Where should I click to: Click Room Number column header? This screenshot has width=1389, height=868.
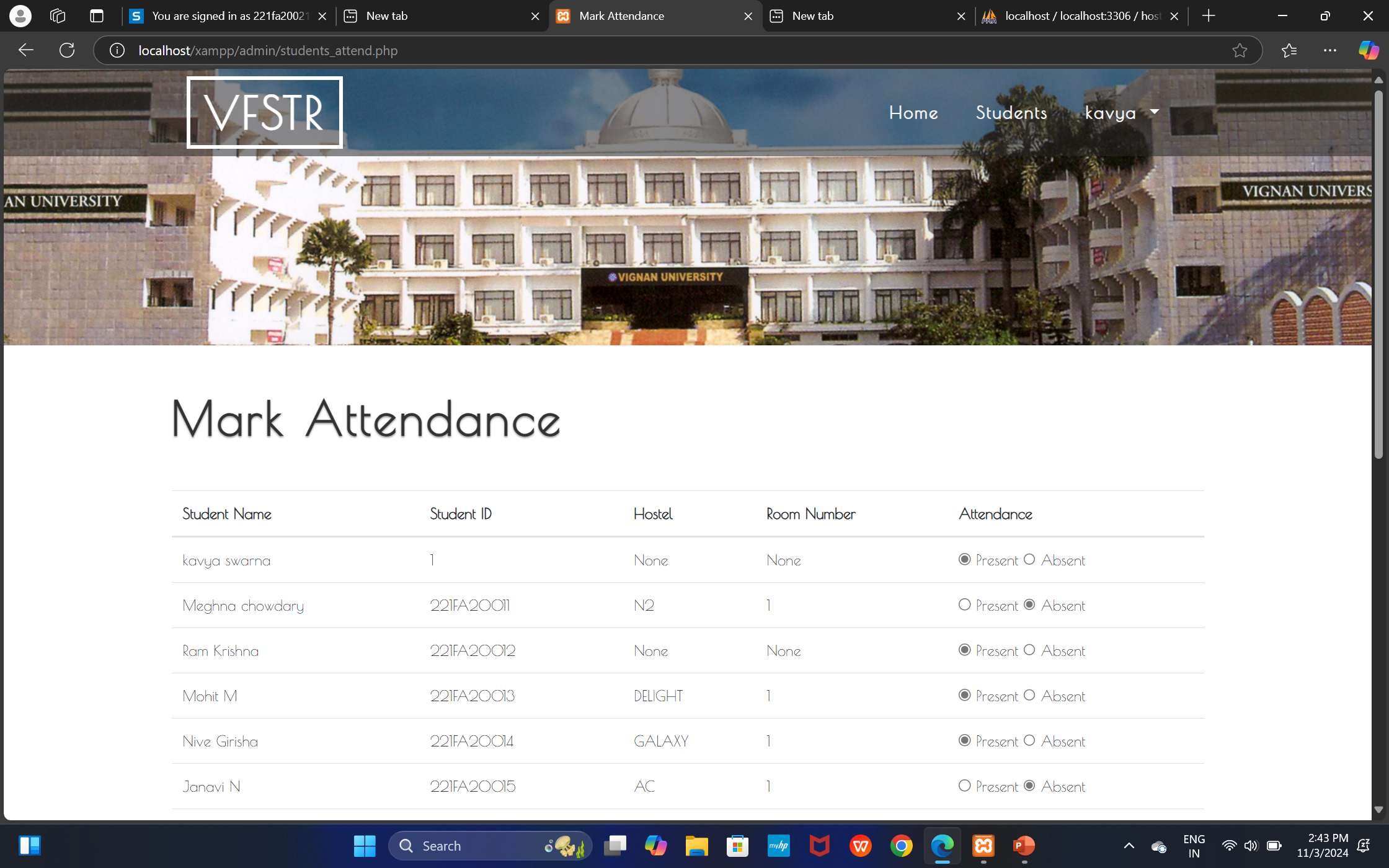click(811, 513)
